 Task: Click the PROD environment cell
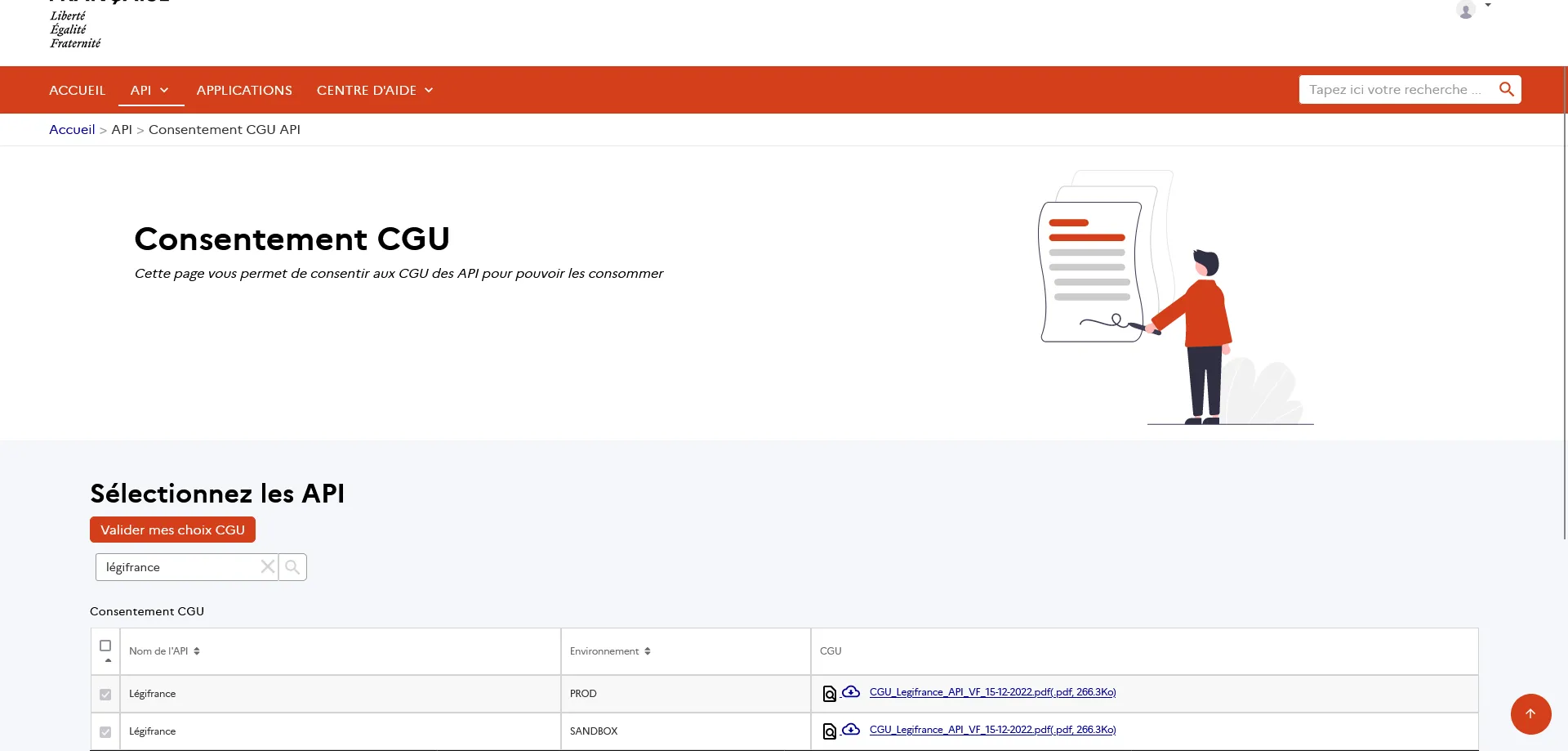(686, 694)
